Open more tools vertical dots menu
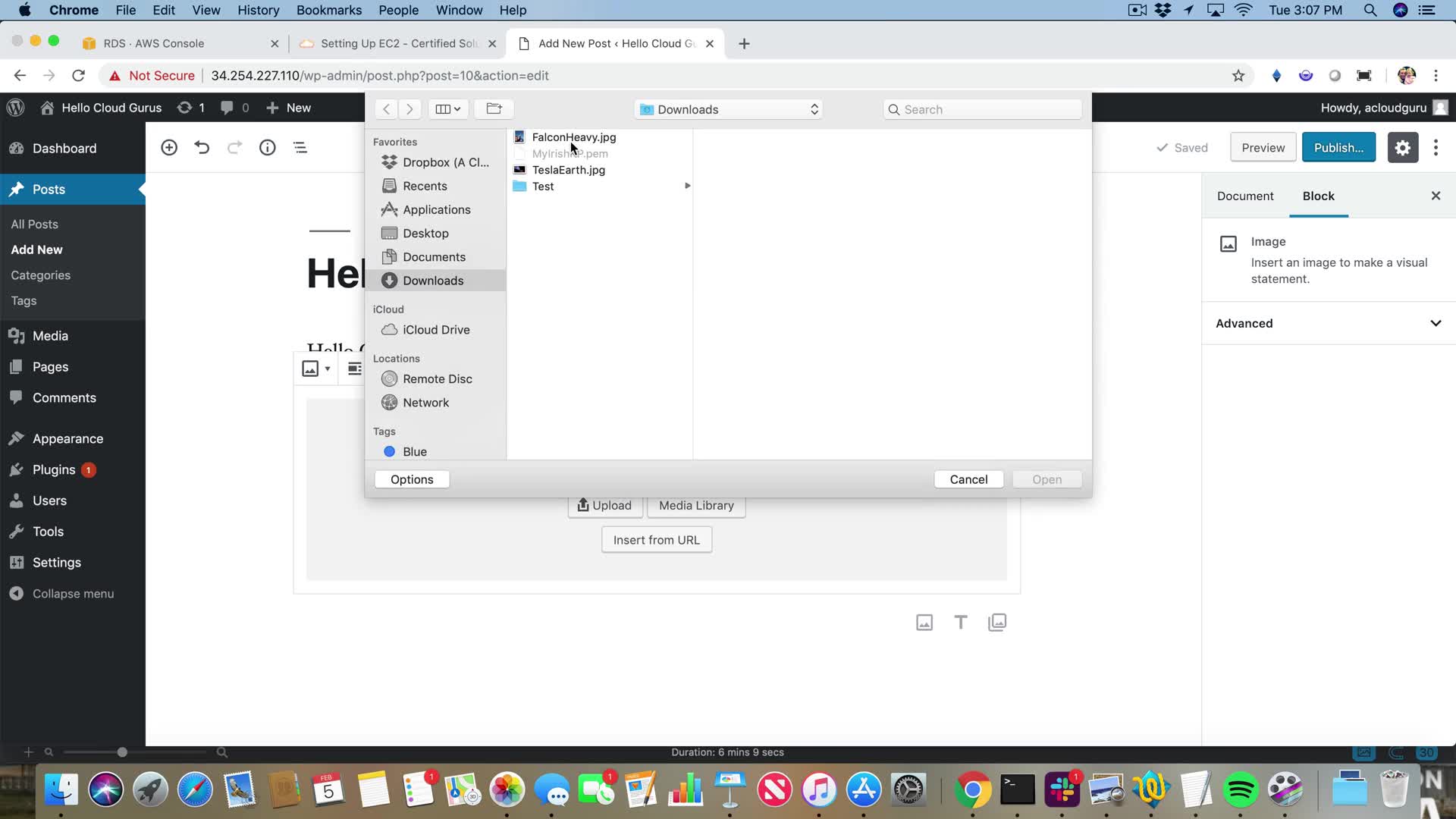Viewport: 1456px width, 819px height. point(1436,148)
